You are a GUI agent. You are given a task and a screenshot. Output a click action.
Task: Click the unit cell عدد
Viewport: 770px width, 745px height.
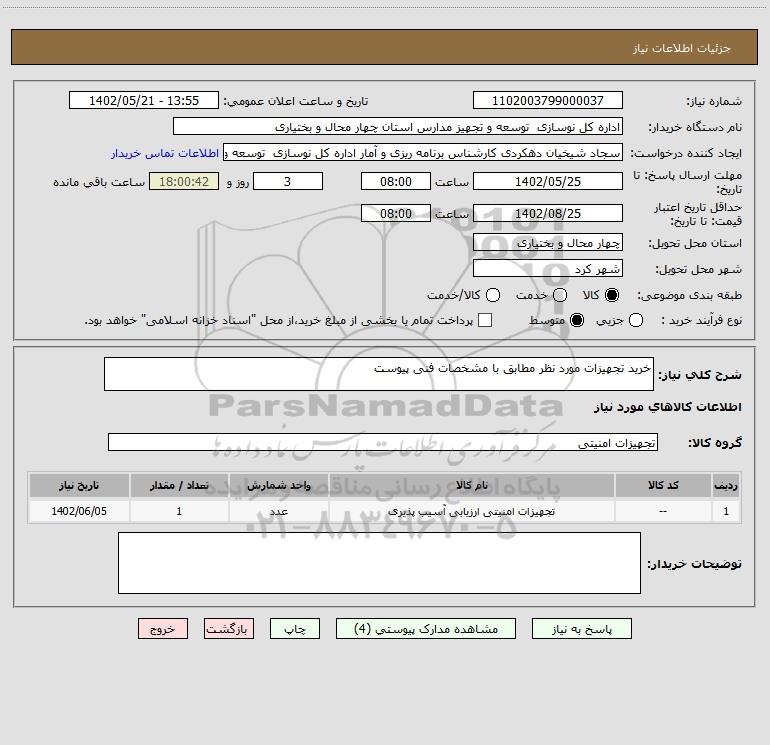click(x=278, y=511)
